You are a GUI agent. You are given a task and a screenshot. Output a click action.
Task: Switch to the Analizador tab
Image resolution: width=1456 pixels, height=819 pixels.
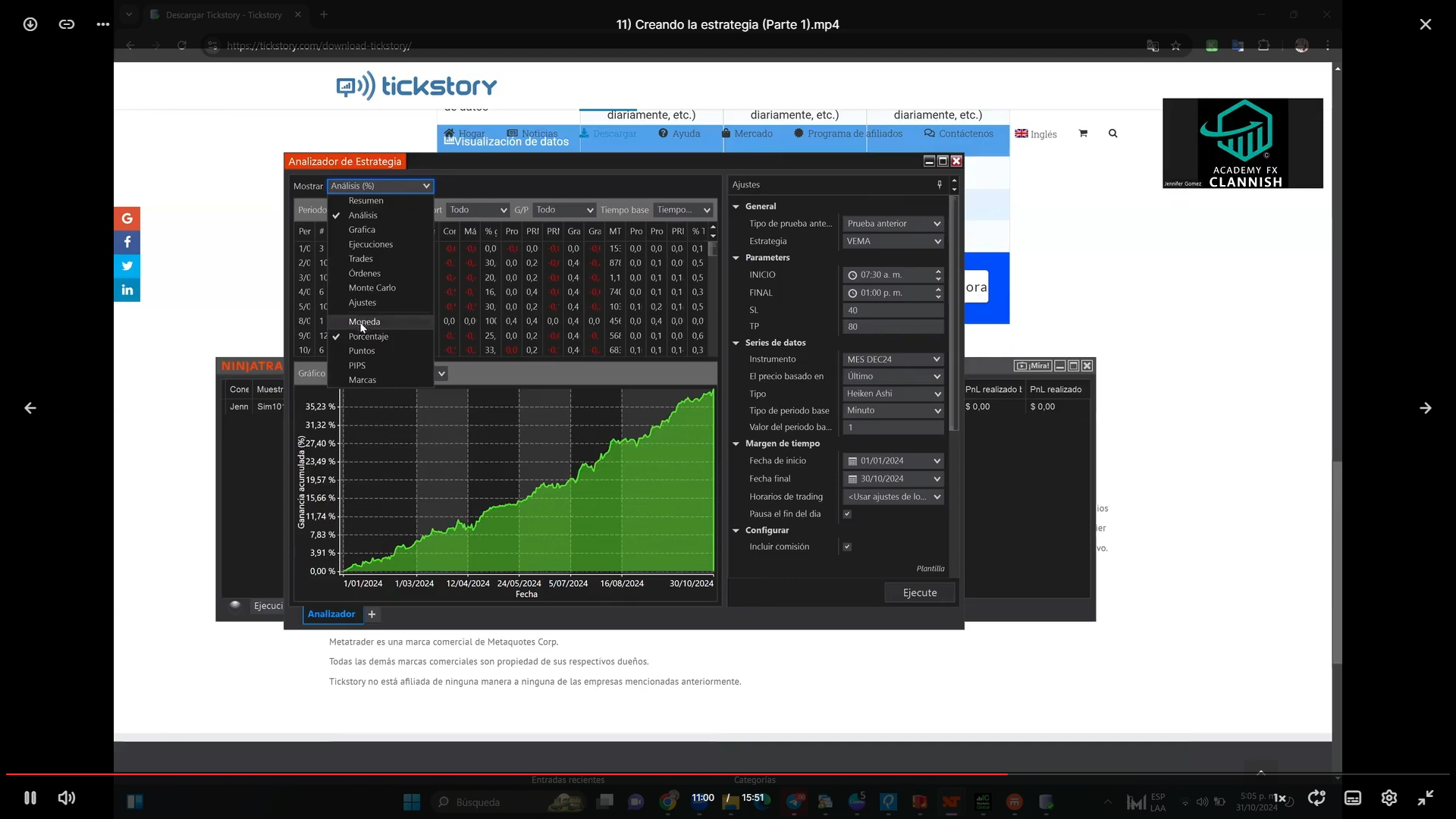(x=331, y=614)
